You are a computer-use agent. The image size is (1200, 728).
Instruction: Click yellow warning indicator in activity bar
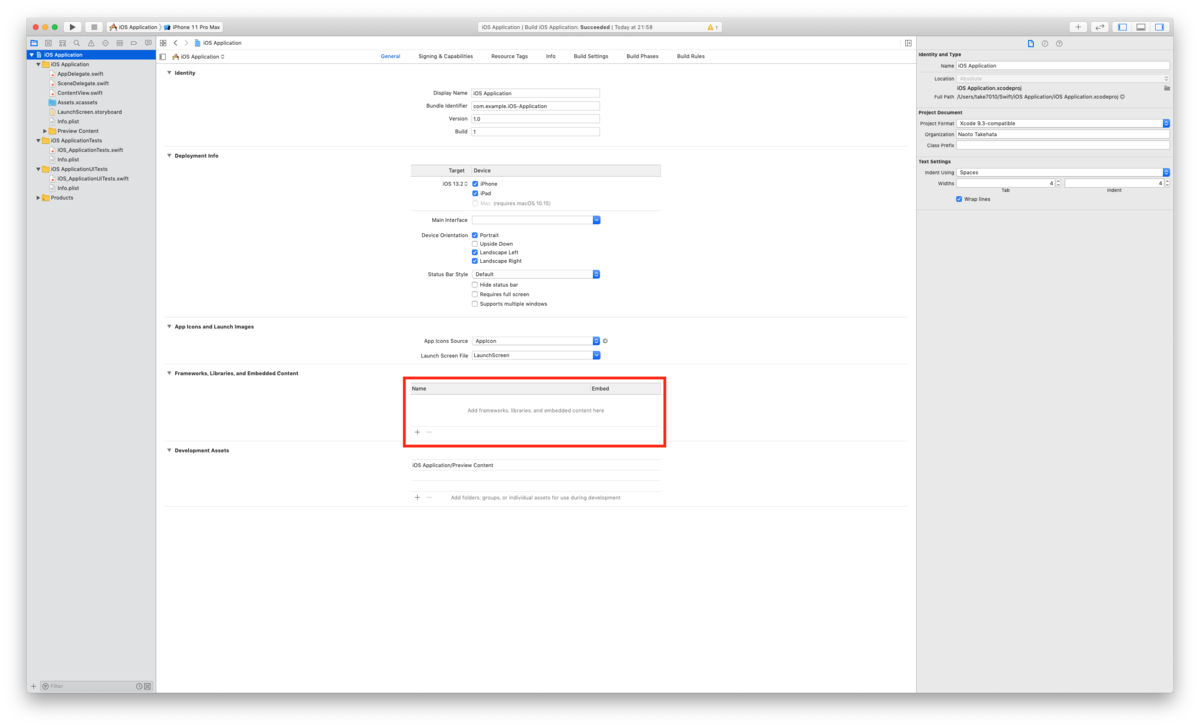point(712,27)
